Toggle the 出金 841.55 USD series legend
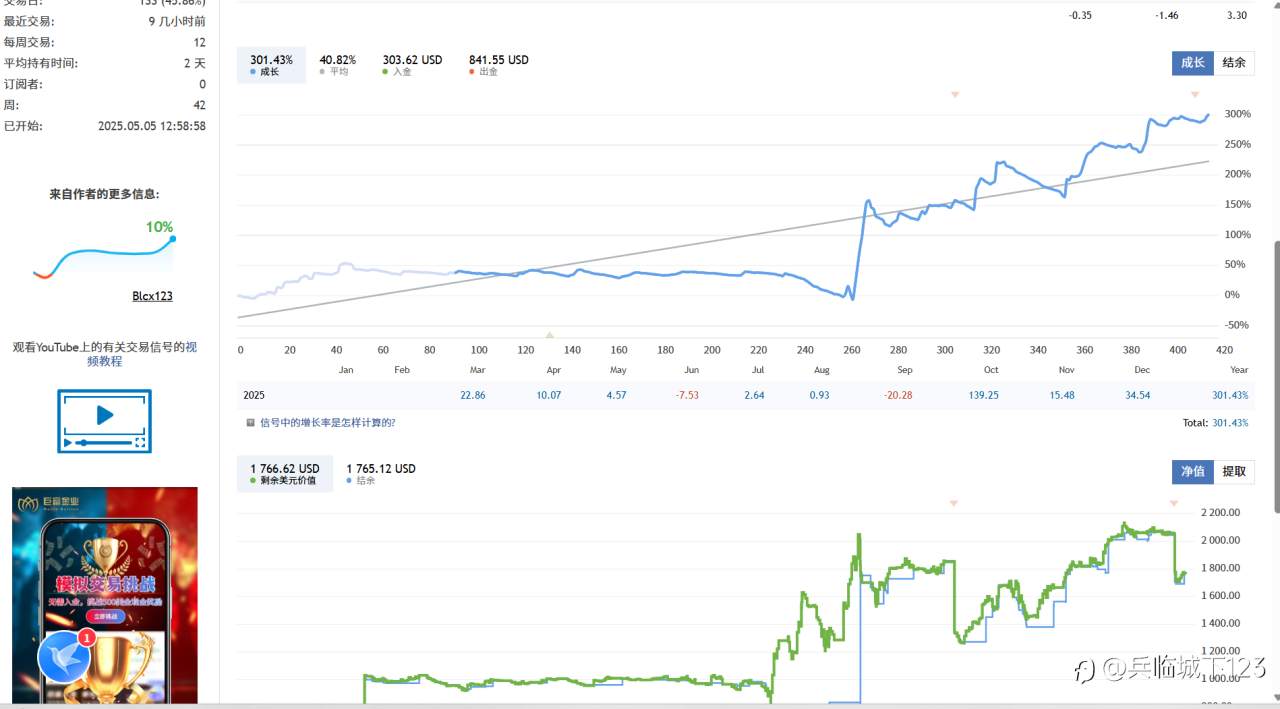This screenshot has width=1280, height=709. point(498,65)
